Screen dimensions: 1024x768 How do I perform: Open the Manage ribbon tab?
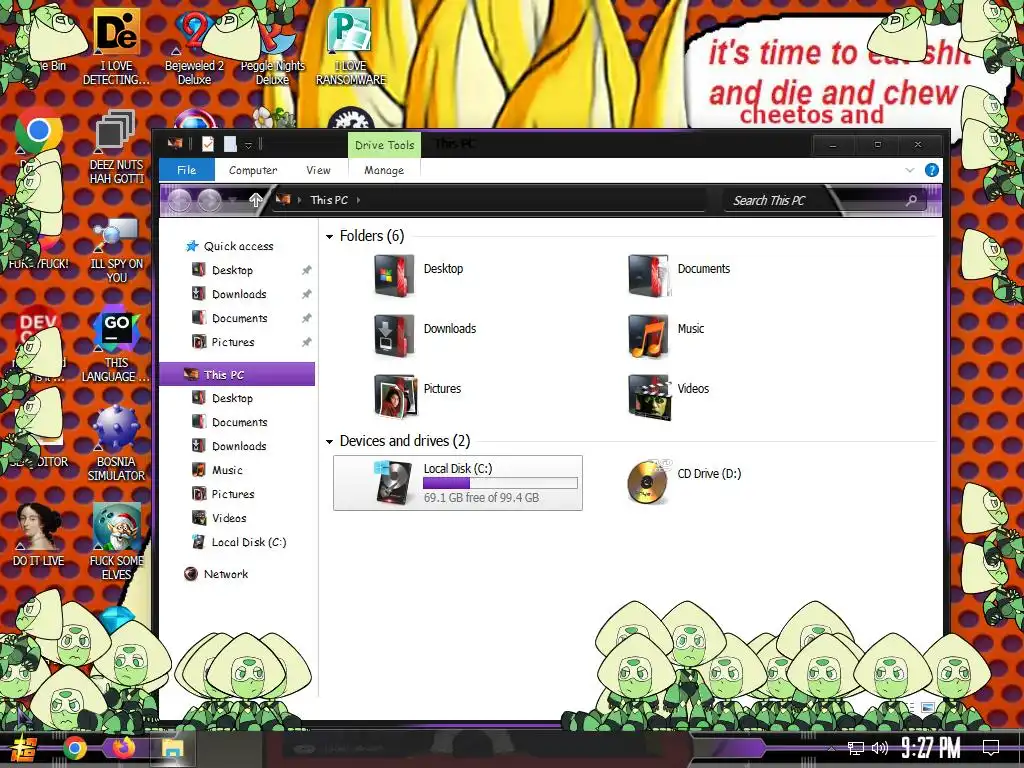[384, 170]
